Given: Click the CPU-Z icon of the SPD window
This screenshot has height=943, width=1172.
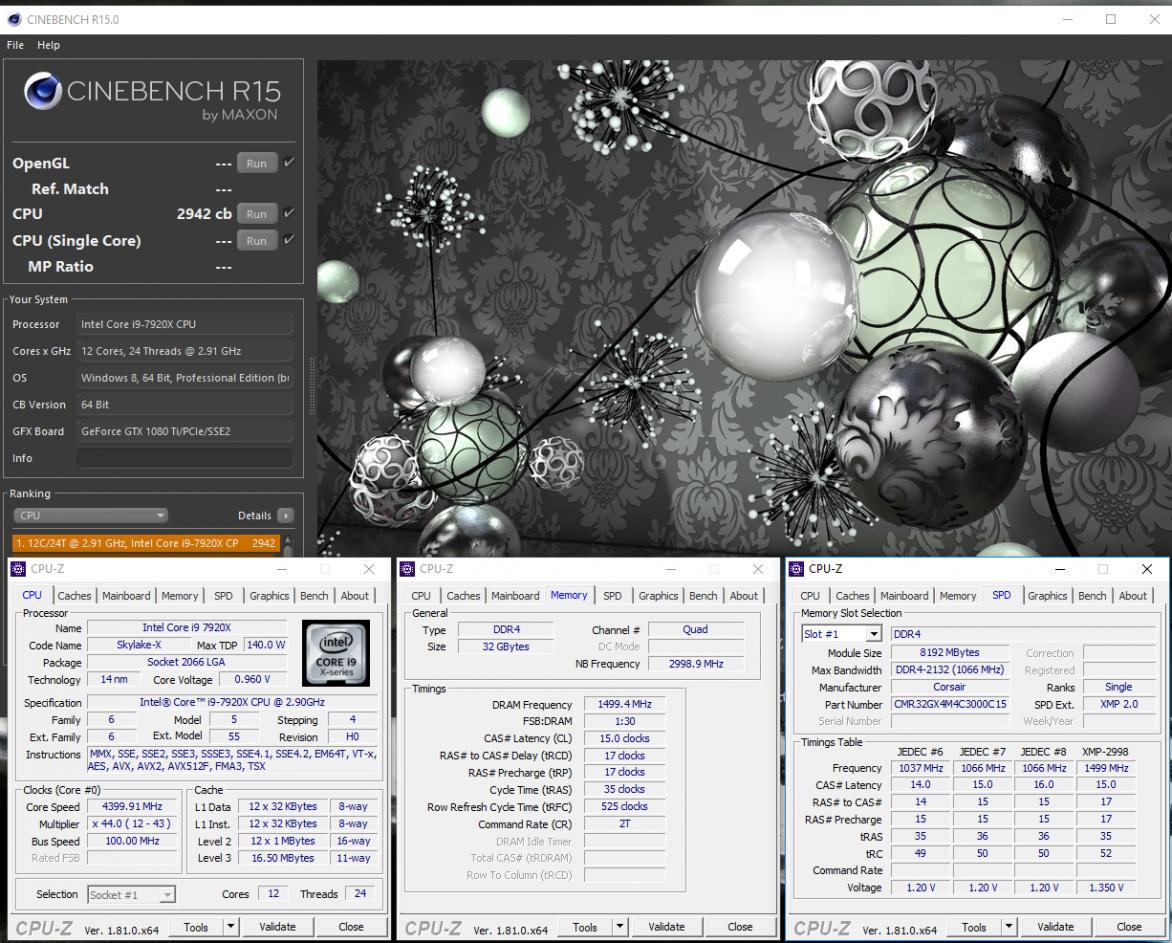Looking at the screenshot, I should click(x=796, y=569).
